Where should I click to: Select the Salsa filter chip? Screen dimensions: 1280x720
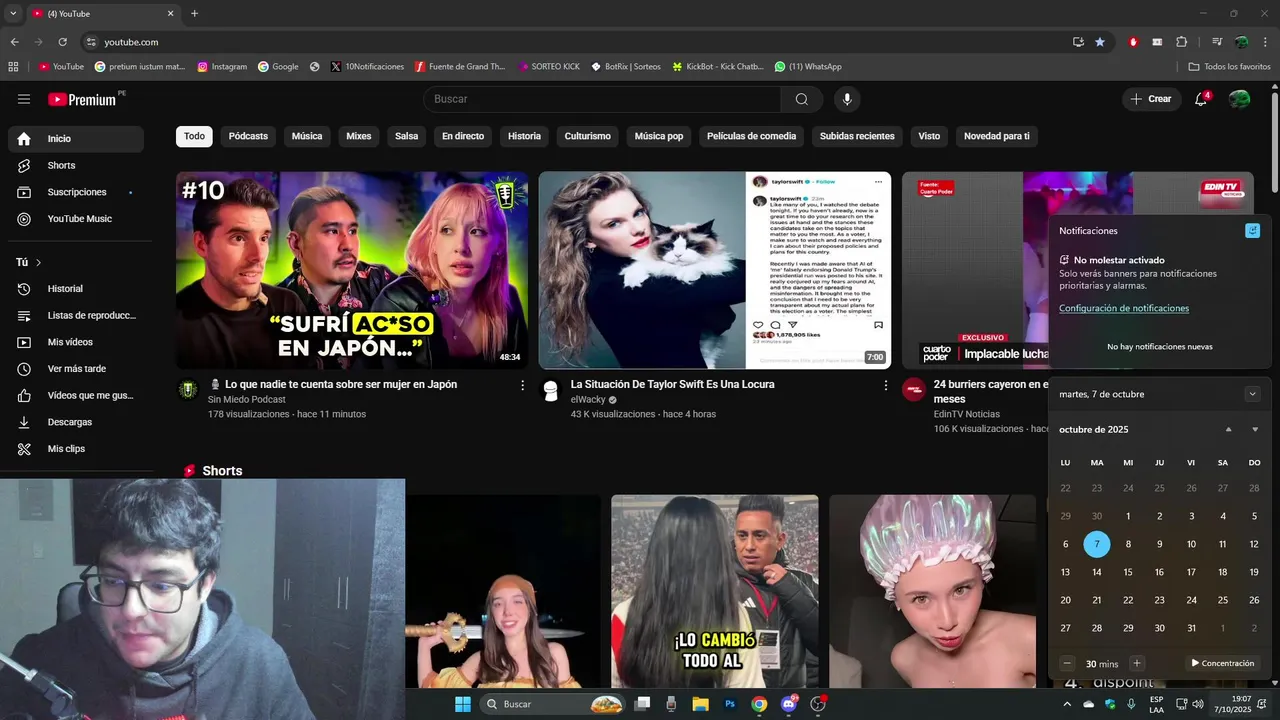coord(406,136)
